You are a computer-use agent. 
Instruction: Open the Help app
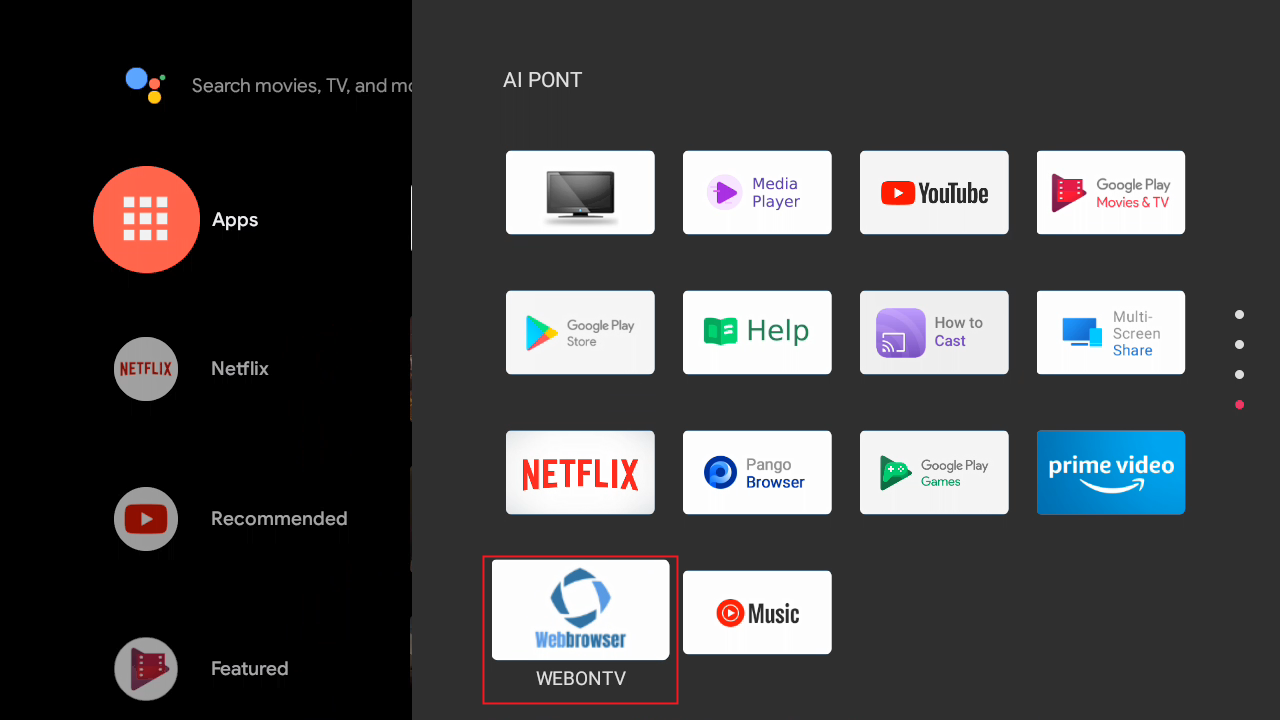(757, 333)
